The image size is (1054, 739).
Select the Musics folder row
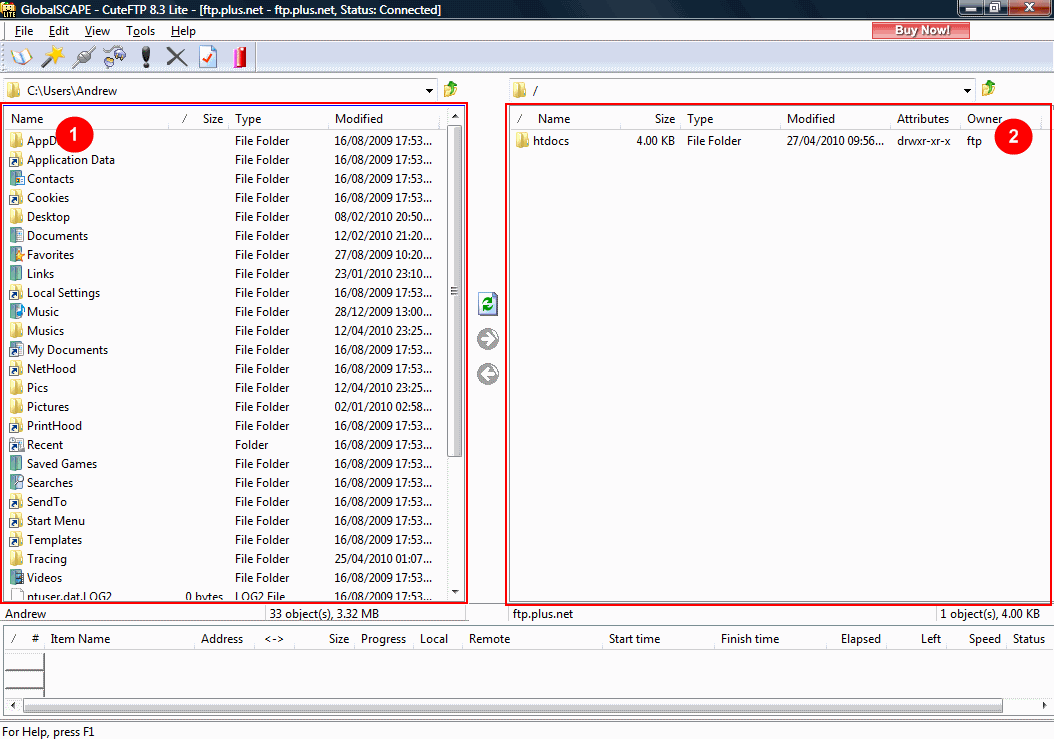(x=225, y=331)
